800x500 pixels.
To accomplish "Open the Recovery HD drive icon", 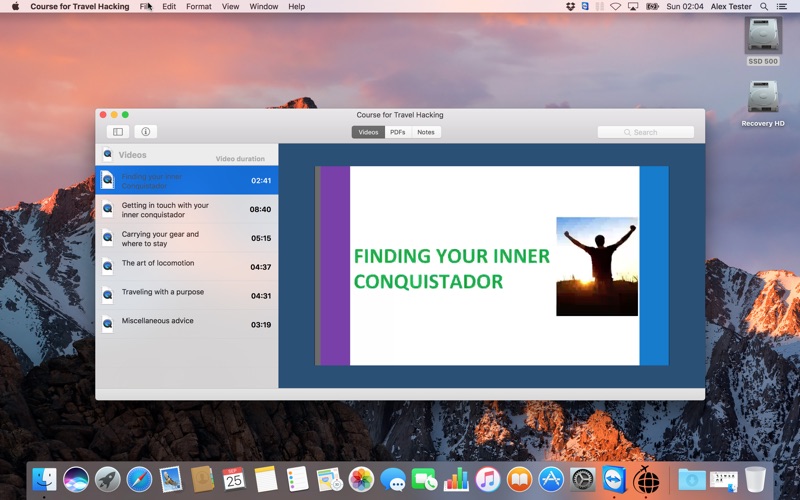I will pos(763,99).
